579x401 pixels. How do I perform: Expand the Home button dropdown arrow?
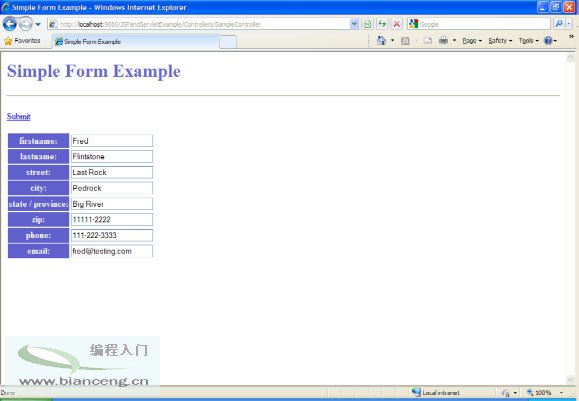(x=393, y=41)
